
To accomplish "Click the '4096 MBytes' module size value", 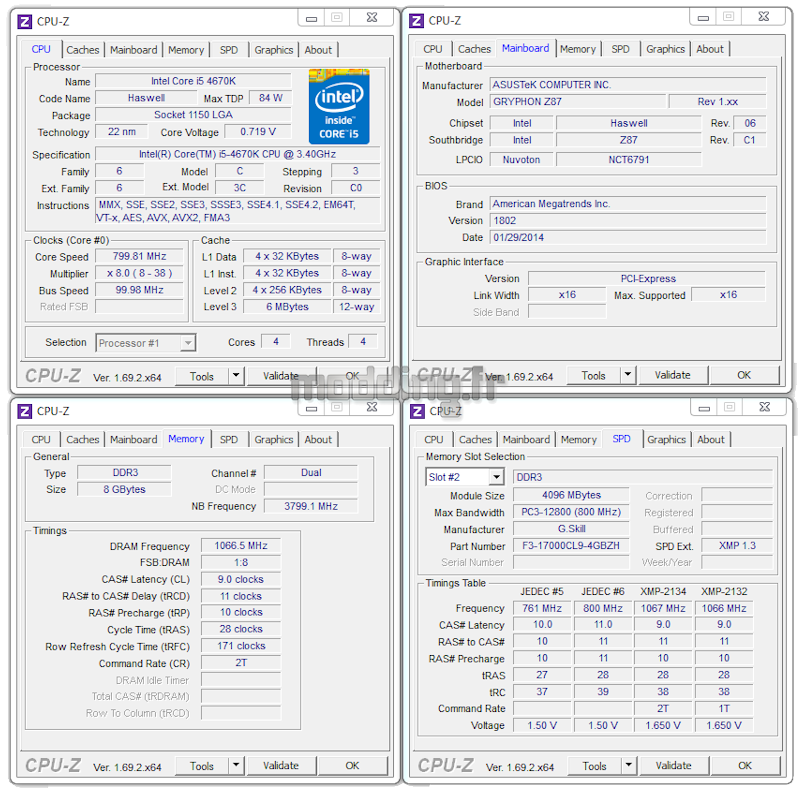I will point(571,495).
